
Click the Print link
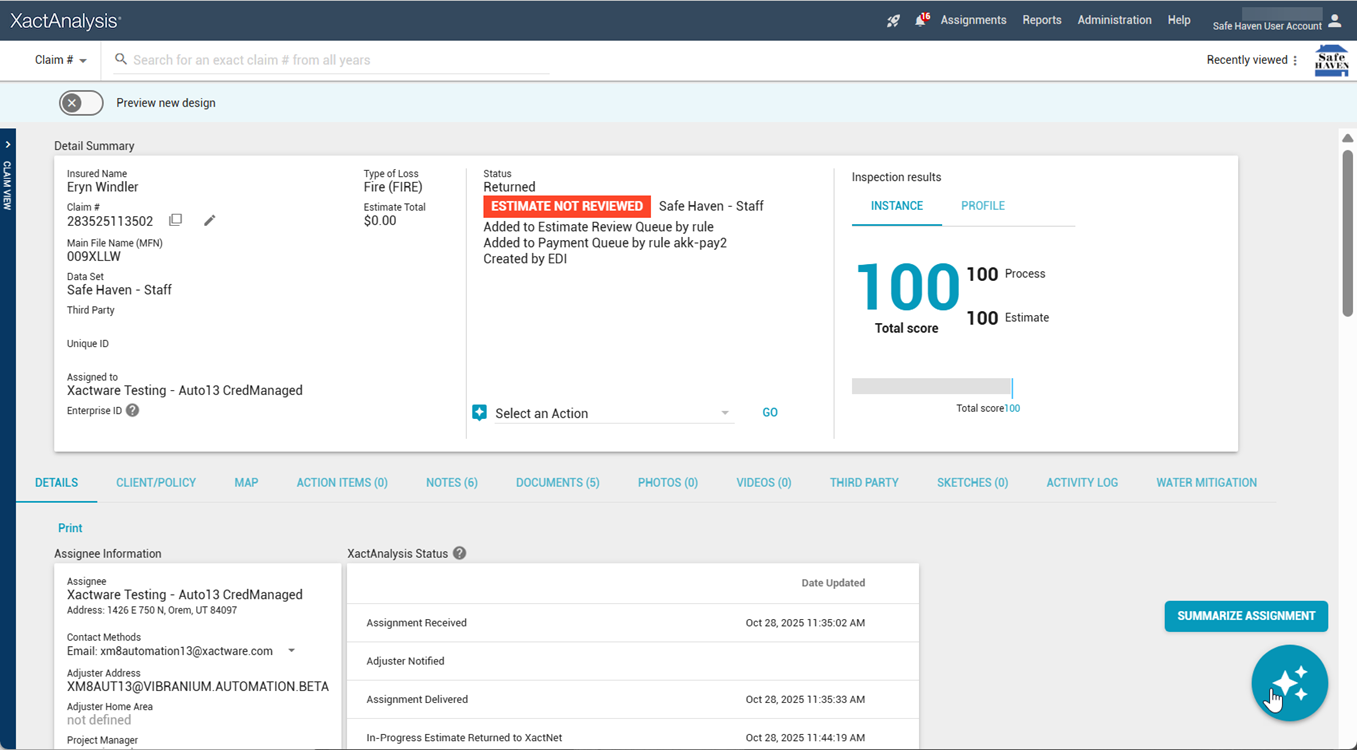click(x=70, y=528)
